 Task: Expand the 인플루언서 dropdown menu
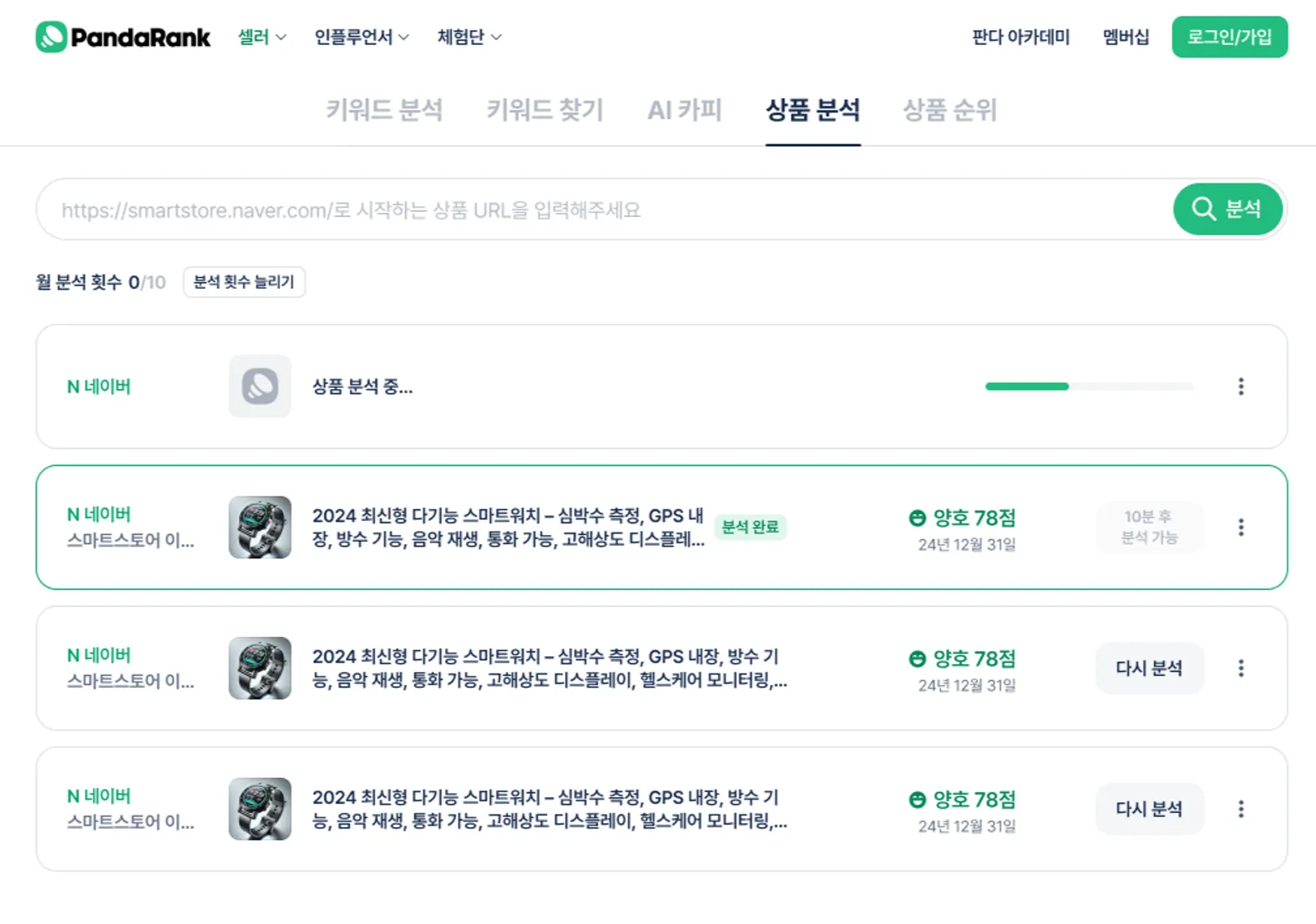pyautogui.click(x=361, y=37)
